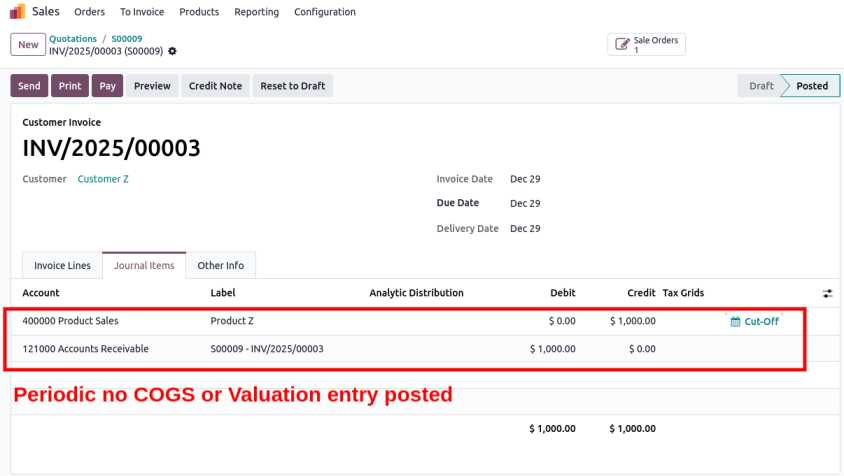Select the Draft status stage
The width and height of the screenshot is (844, 476).
[x=761, y=86]
